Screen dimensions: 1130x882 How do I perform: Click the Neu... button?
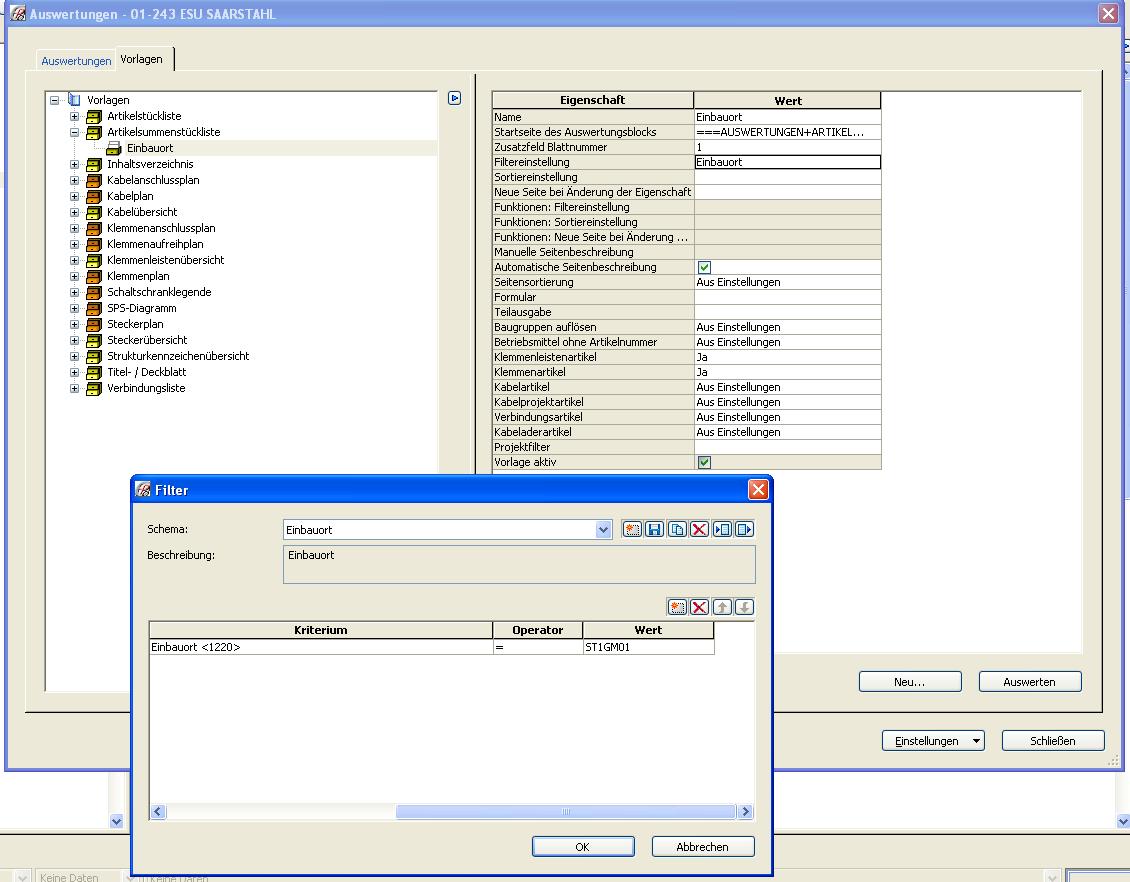click(x=909, y=682)
